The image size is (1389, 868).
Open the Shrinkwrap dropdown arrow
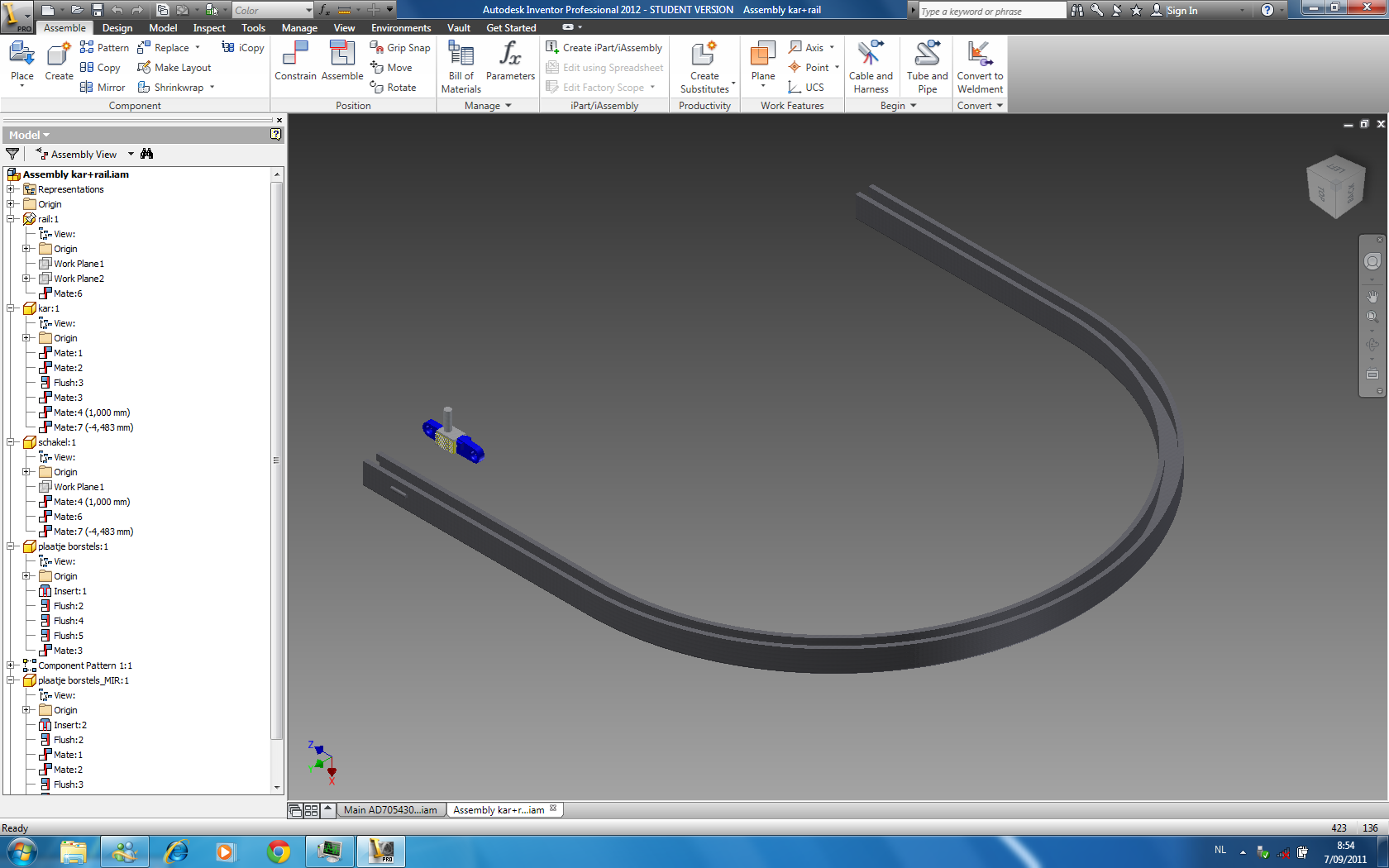pos(212,88)
